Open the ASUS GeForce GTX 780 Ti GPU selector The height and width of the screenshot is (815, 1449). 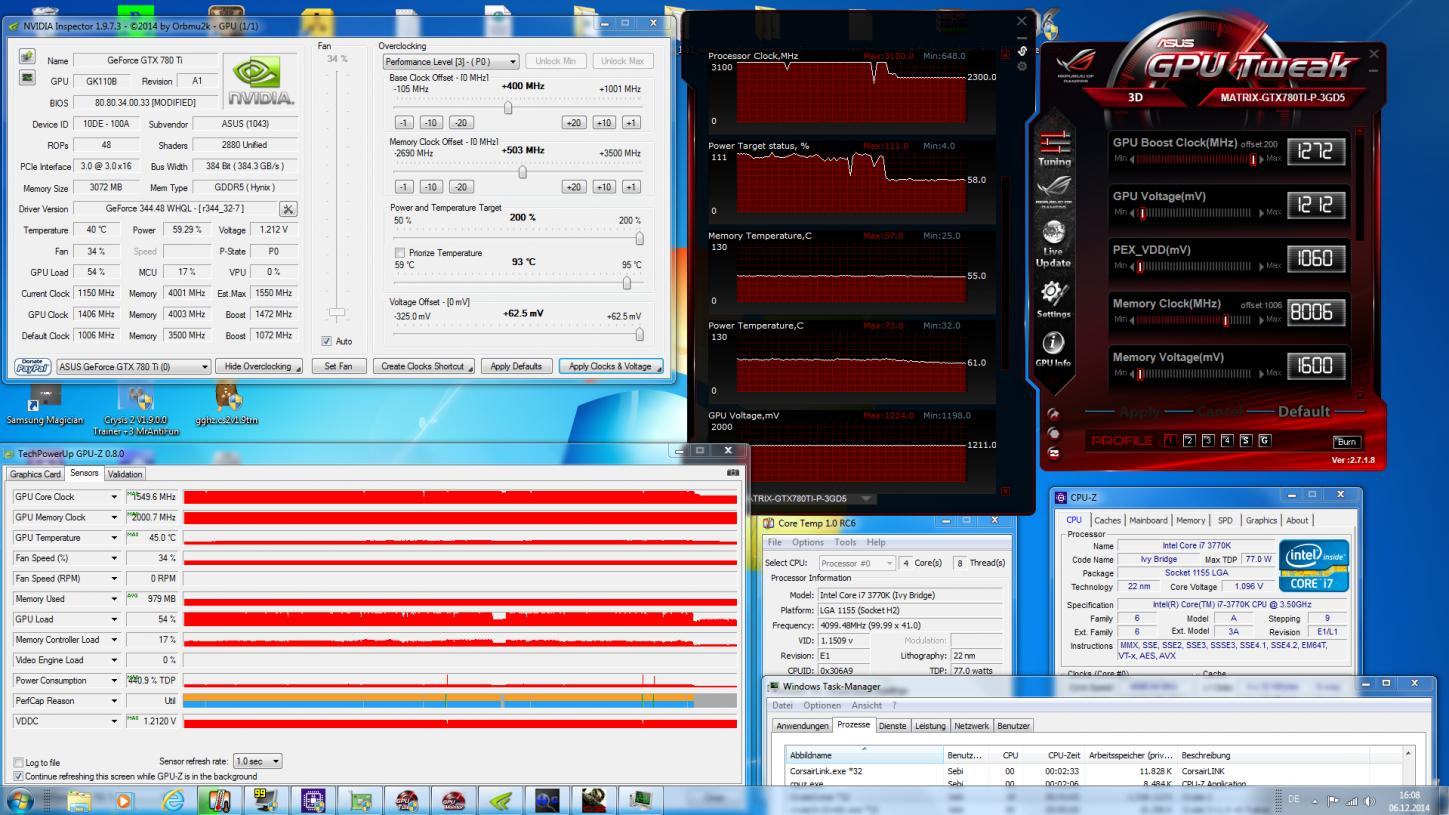(x=134, y=366)
